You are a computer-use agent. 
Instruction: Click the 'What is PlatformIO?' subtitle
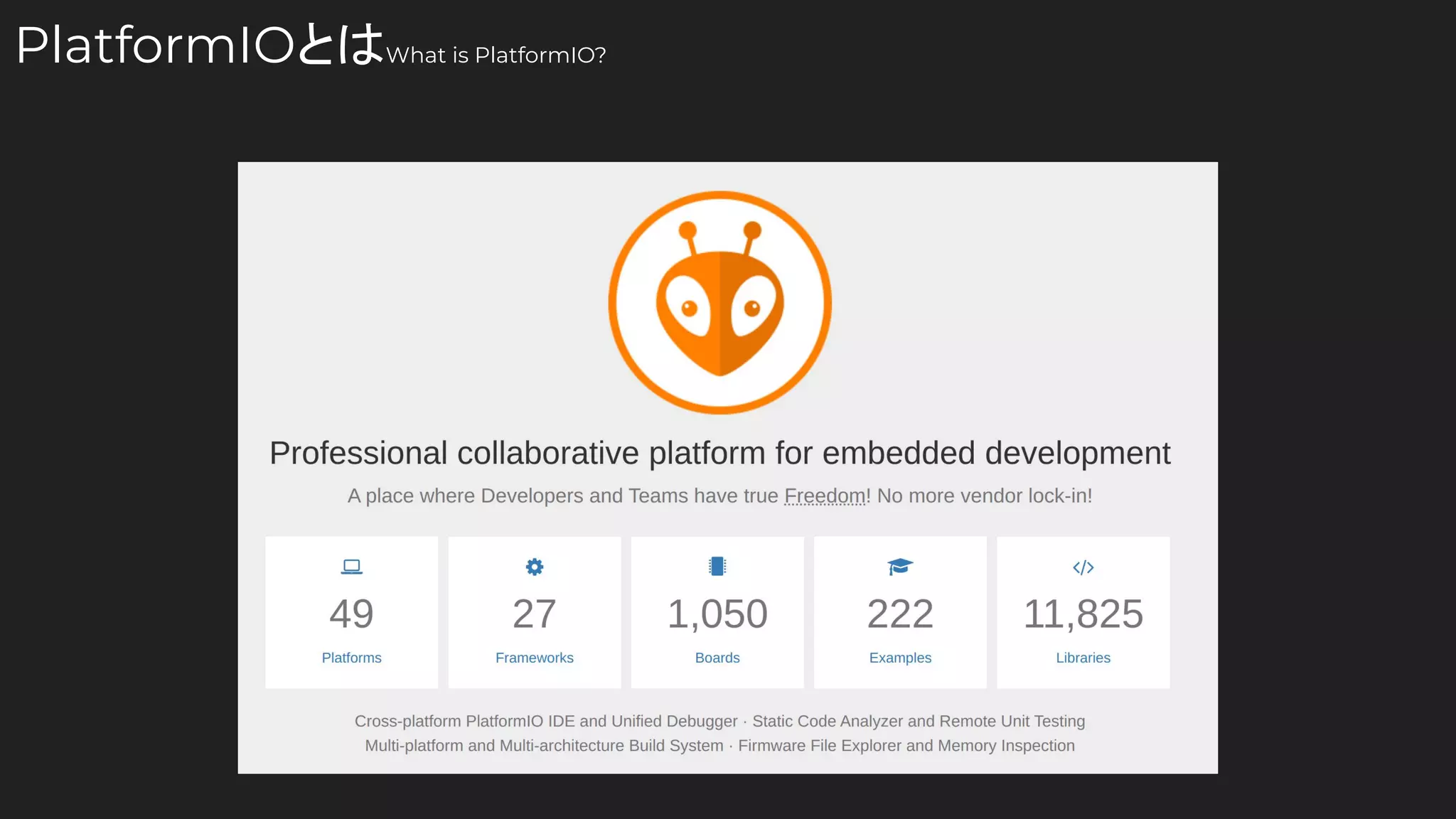tap(496, 55)
